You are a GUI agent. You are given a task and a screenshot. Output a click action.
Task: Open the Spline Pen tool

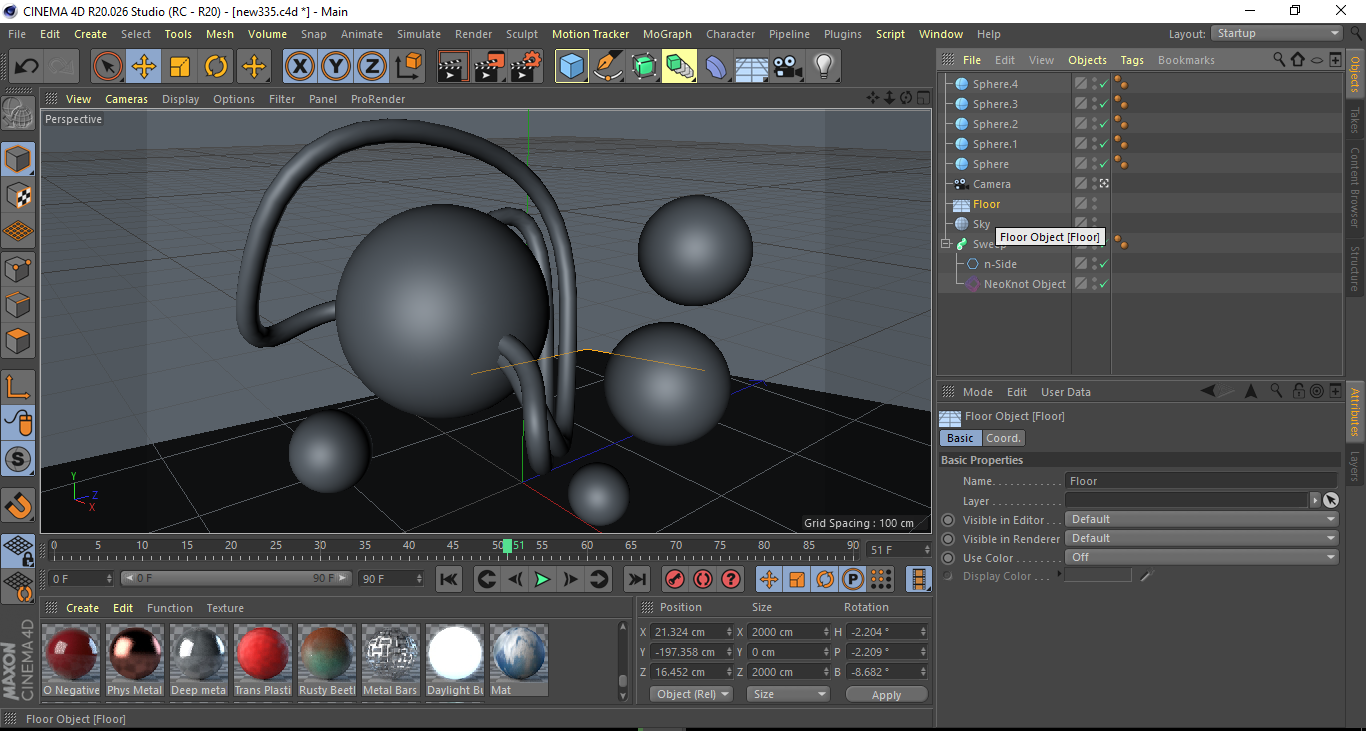tap(607, 67)
